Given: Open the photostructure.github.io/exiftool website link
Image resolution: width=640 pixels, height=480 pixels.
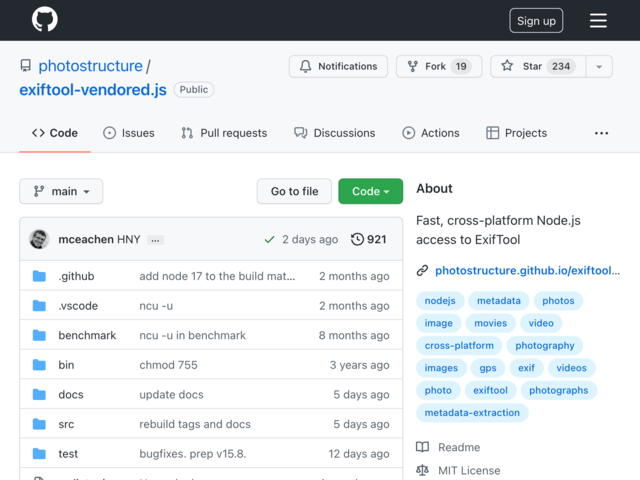Looking at the screenshot, I should coord(527,270).
